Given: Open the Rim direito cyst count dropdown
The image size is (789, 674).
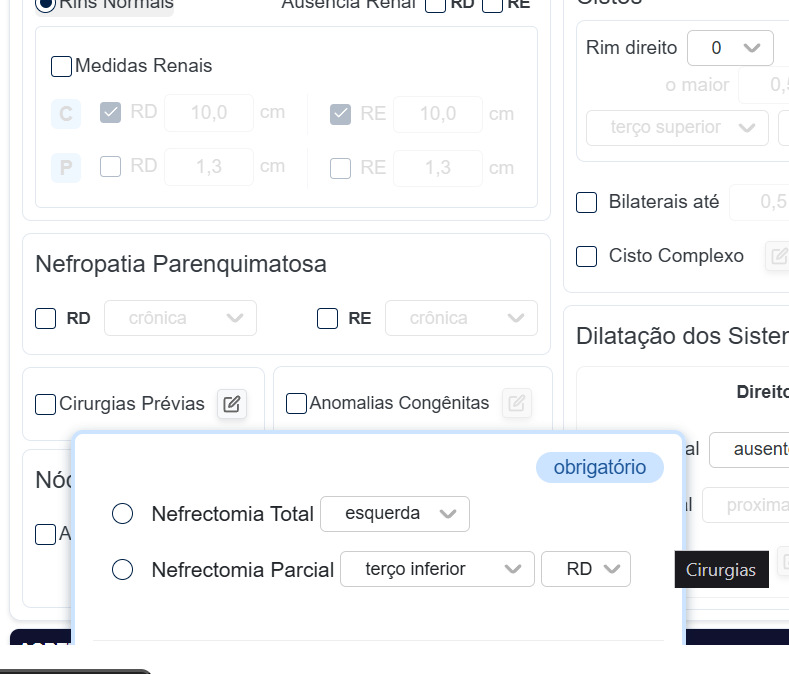Looking at the screenshot, I should [729, 47].
